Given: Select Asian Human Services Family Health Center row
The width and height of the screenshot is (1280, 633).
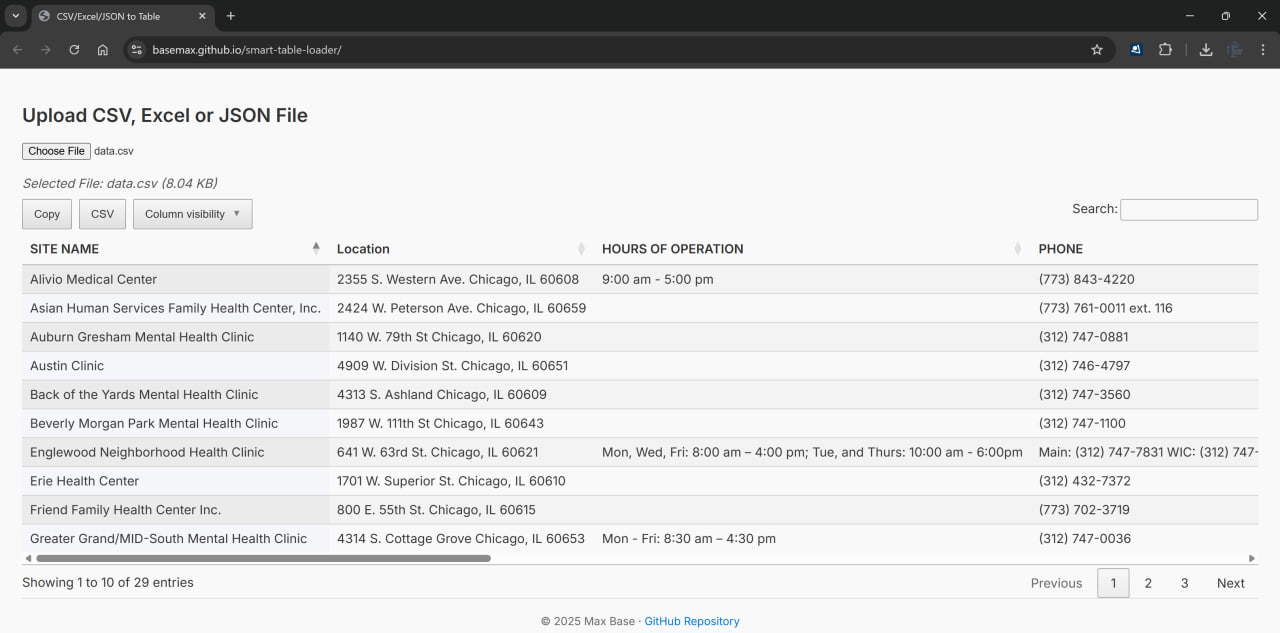Looking at the screenshot, I should click(x=640, y=308).
